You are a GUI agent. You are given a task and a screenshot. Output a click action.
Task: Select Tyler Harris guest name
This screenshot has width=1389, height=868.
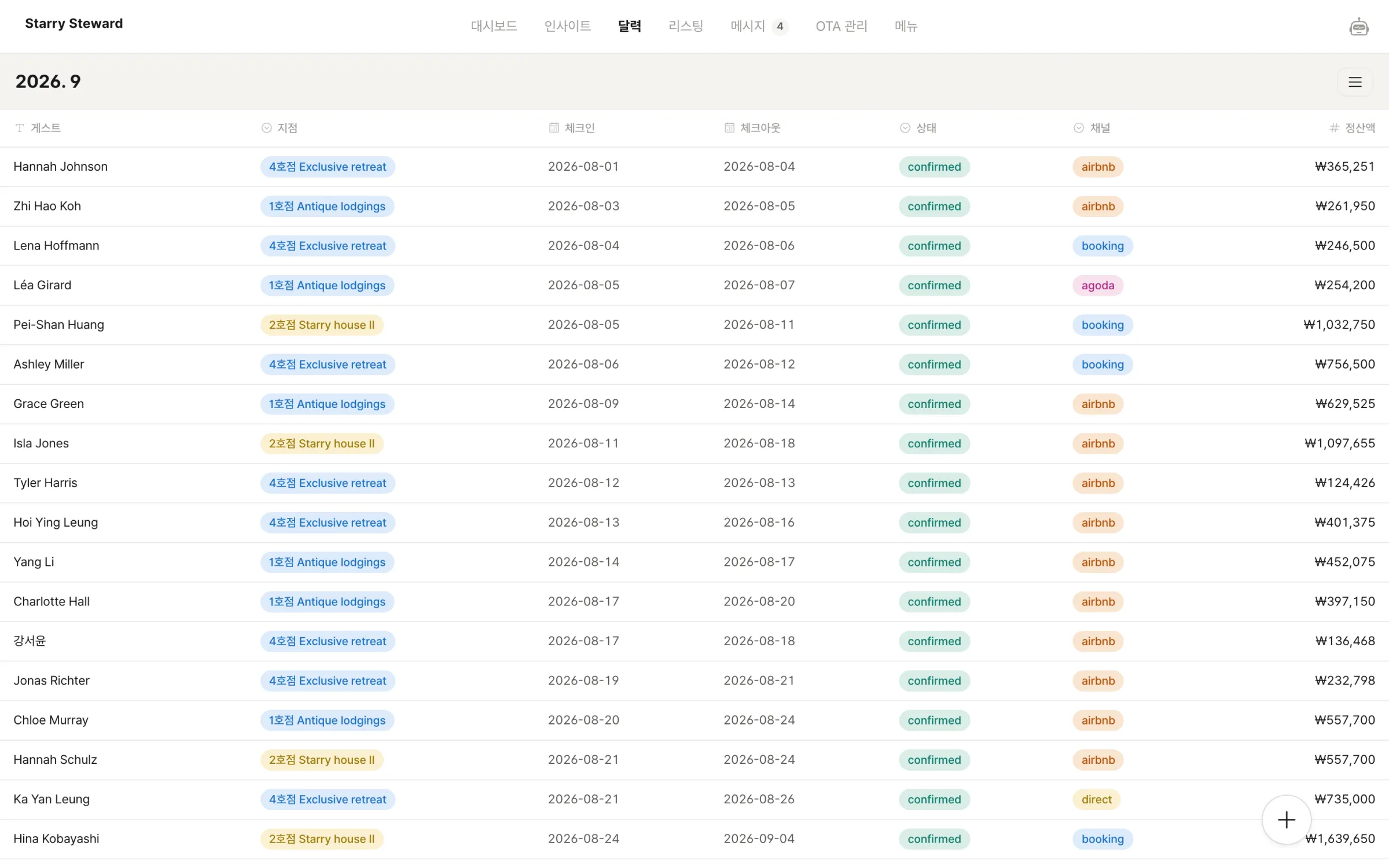tap(45, 483)
